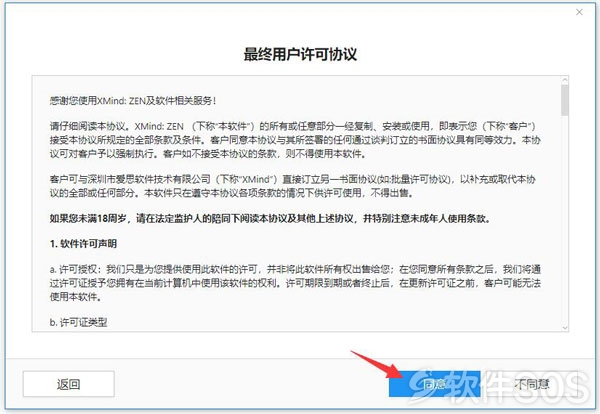Viewport: 600px width, 414px height.
Task: Decline the agreement via the 不同意 button
Action: tap(532, 384)
